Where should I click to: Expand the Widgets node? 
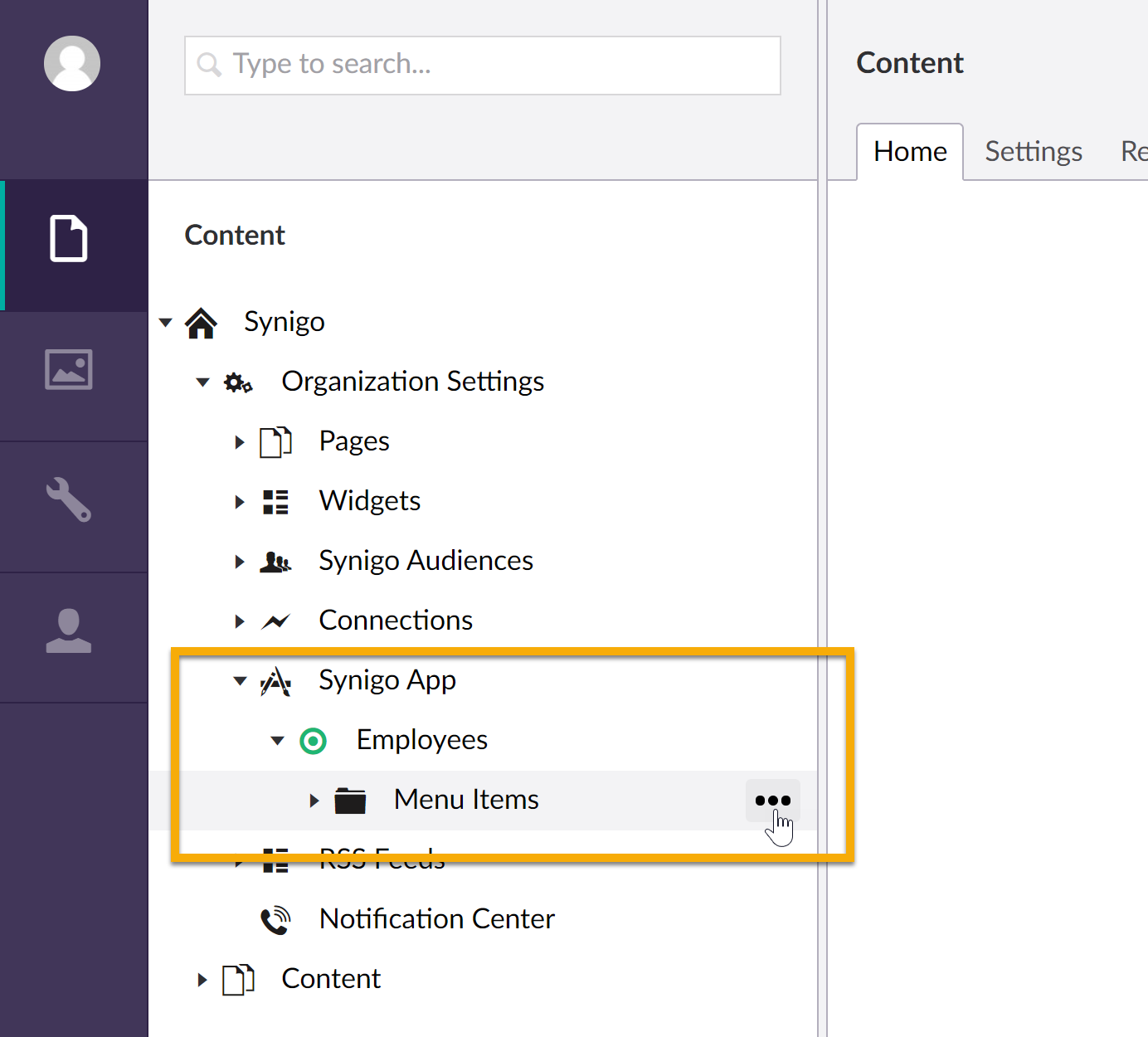[240, 502]
